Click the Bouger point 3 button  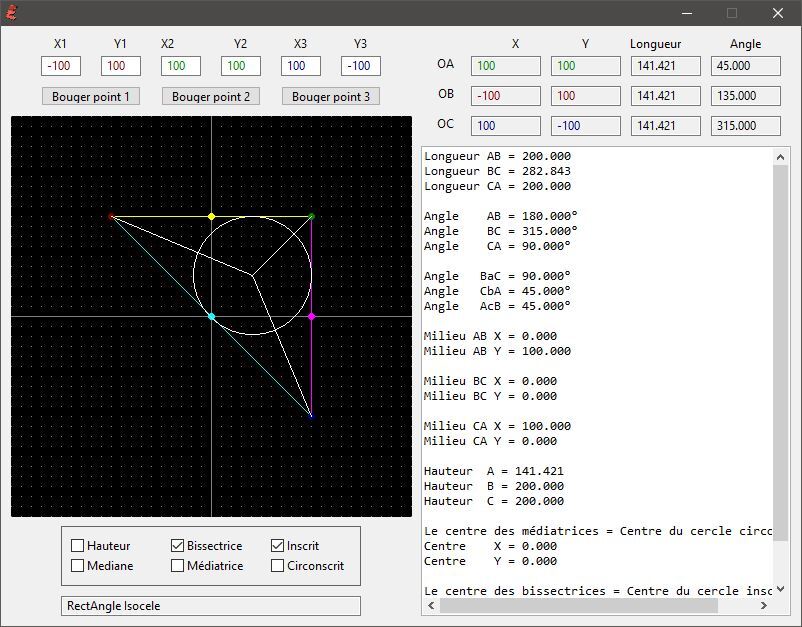click(x=331, y=97)
